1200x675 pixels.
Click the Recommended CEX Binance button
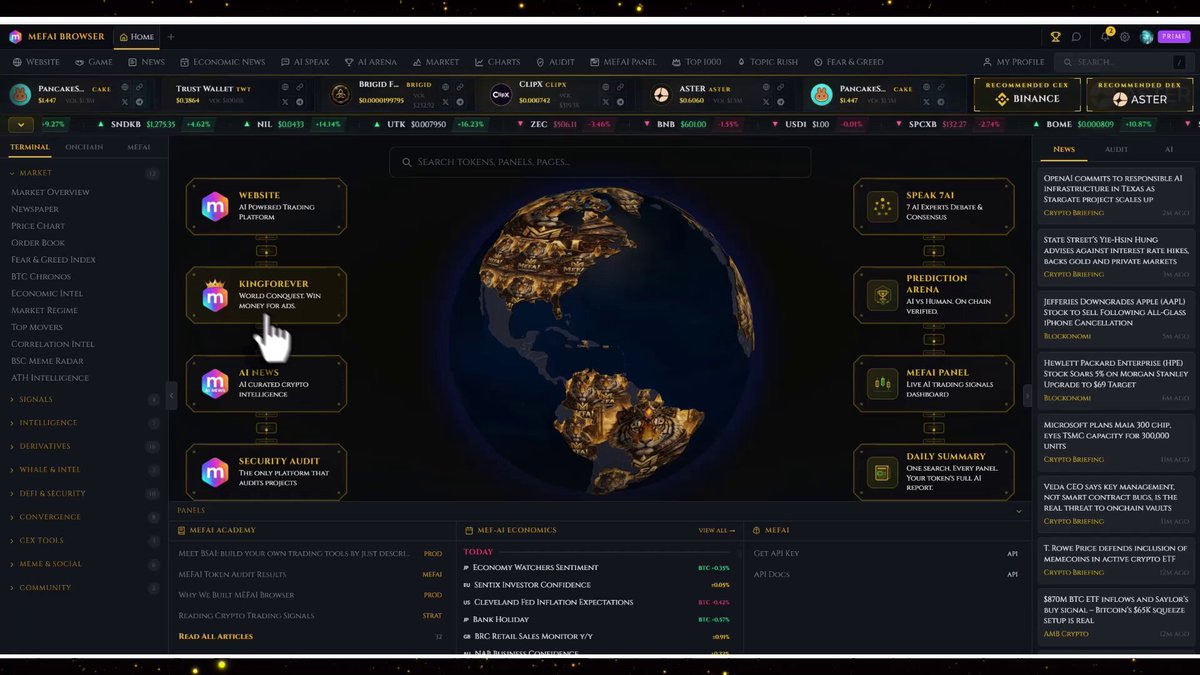[x=1027, y=95]
